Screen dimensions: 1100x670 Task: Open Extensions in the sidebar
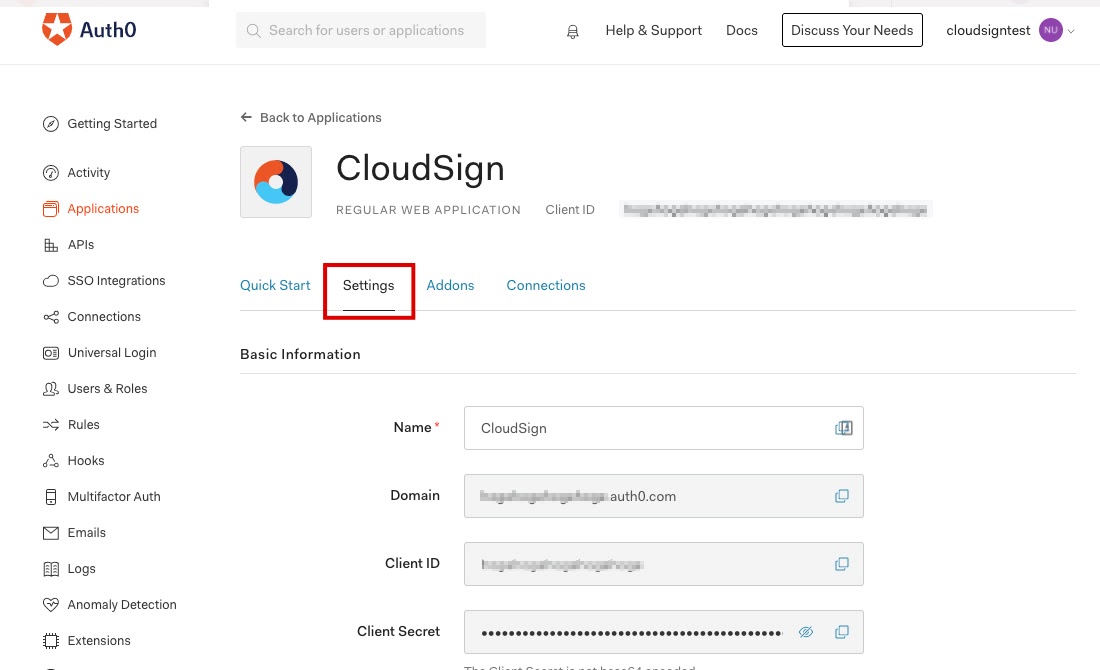[x=99, y=641]
